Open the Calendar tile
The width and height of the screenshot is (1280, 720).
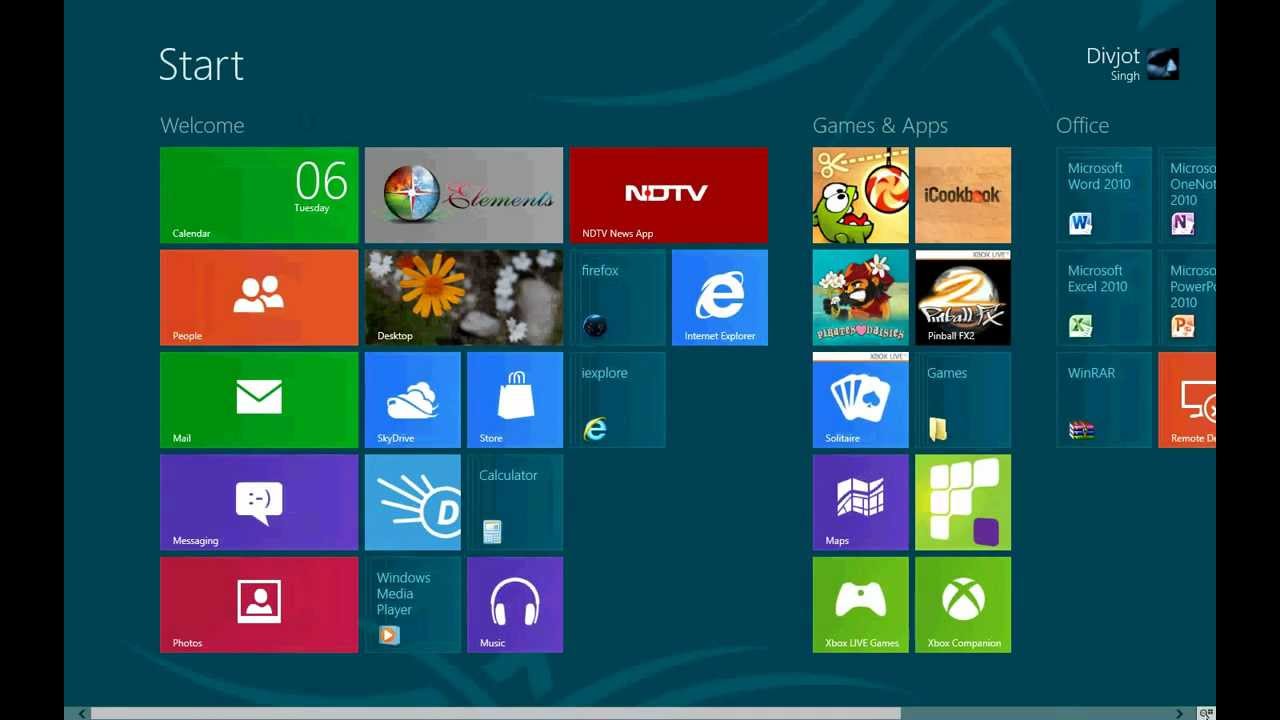point(259,195)
